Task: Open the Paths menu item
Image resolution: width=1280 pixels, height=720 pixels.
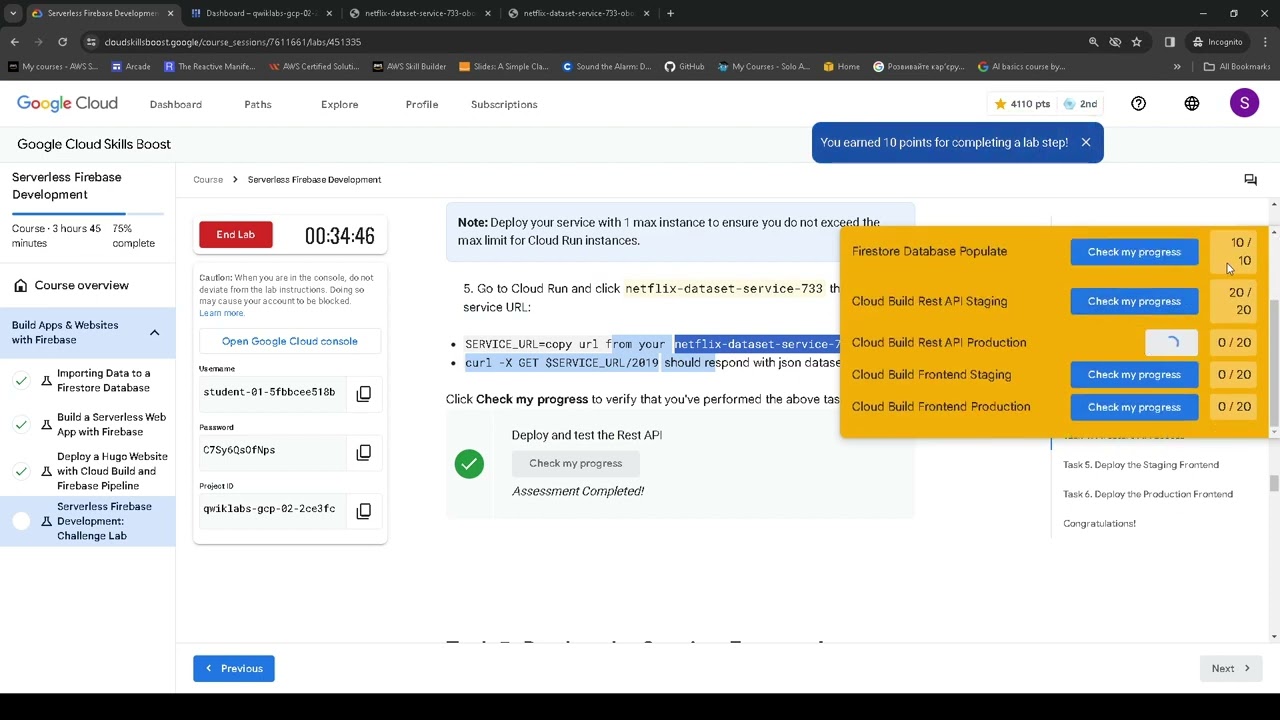Action: pyautogui.click(x=258, y=104)
